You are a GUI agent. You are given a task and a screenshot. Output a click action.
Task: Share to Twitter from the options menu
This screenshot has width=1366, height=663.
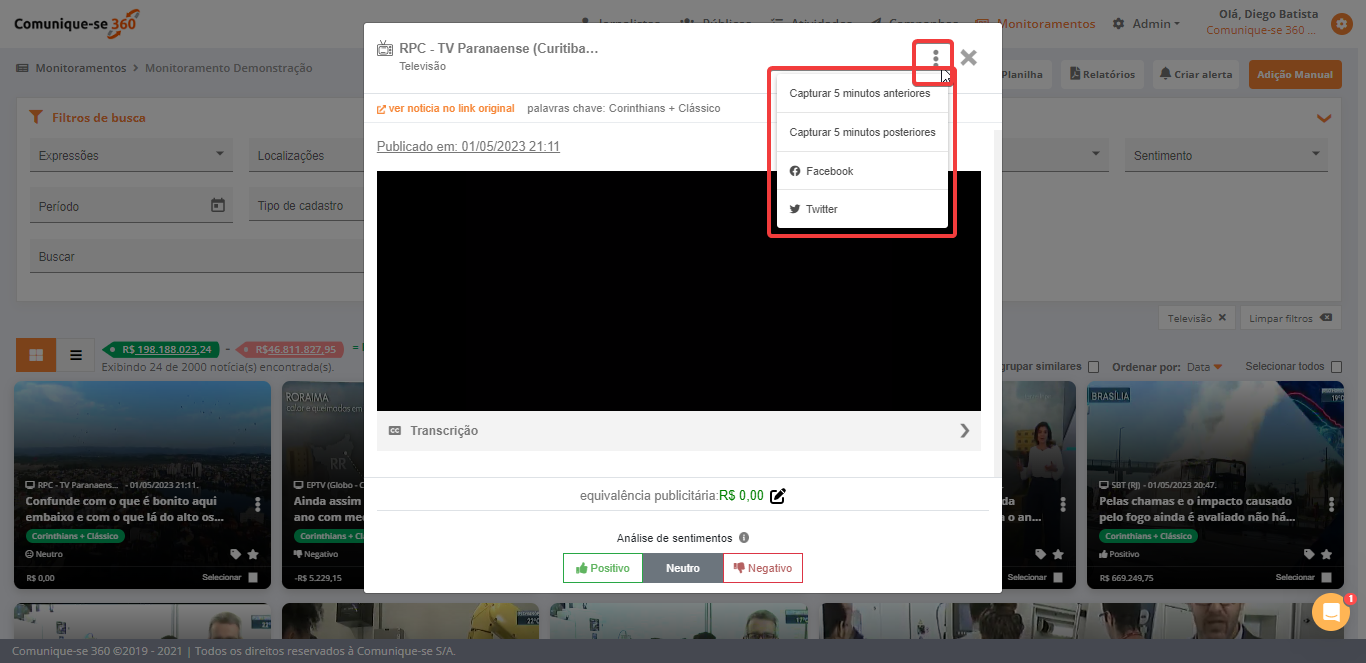(862, 209)
